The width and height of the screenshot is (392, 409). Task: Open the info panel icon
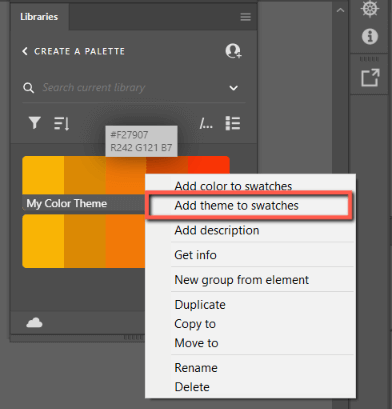coord(370,36)
